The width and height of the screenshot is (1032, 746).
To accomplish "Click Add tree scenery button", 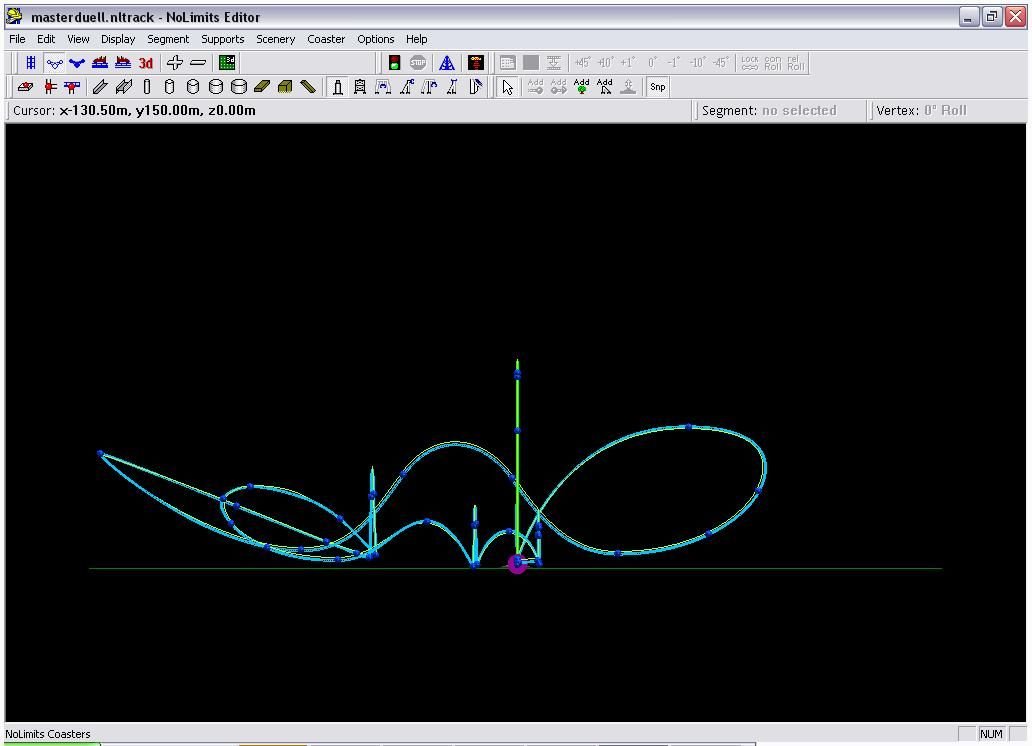I will pyautogui.click(x=581, y=86).
